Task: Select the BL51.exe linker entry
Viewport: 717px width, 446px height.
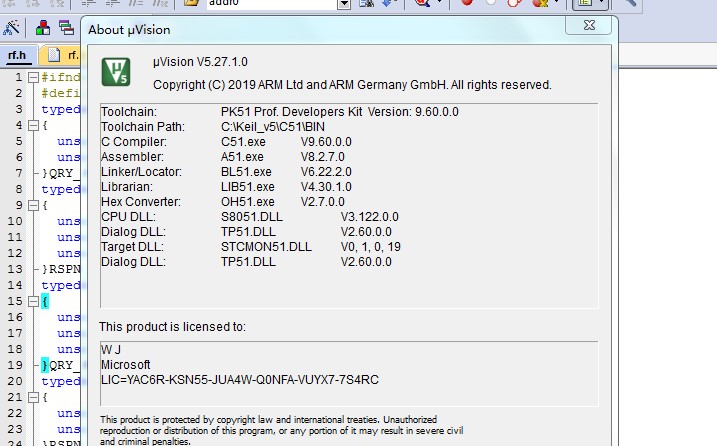Action: point(246,172)
